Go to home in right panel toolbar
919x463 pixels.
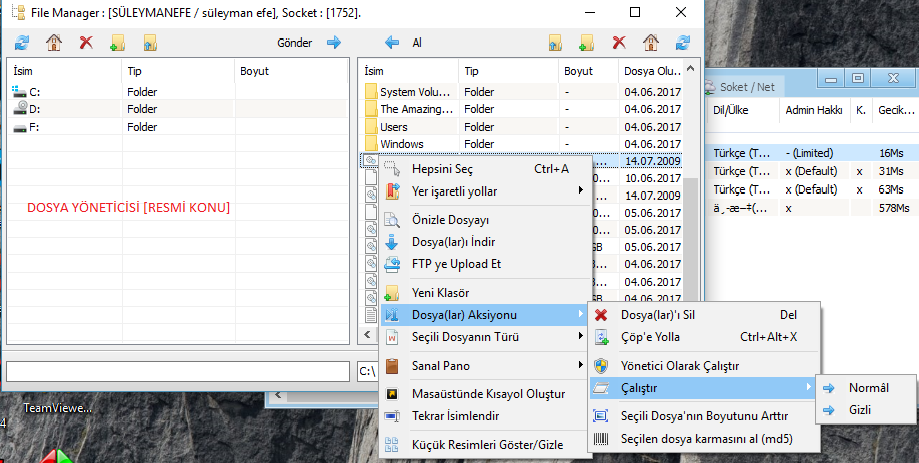point(651,42)
